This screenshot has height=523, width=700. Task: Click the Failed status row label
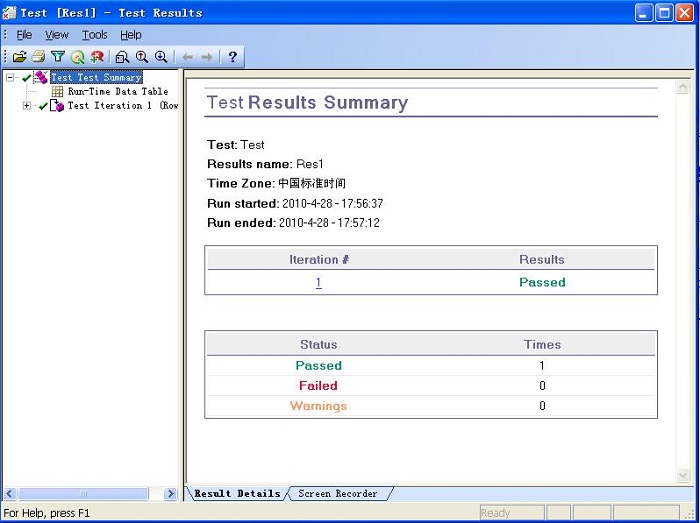[318, 386]
